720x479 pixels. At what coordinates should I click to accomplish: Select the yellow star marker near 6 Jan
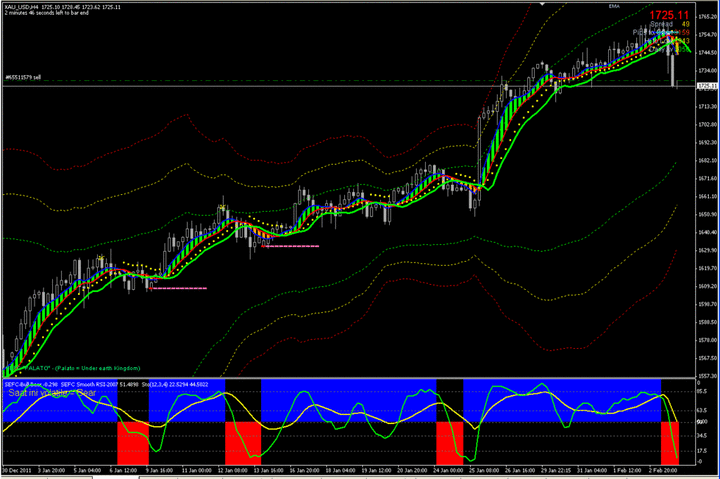pyautogui.click(x=101, y=259)
